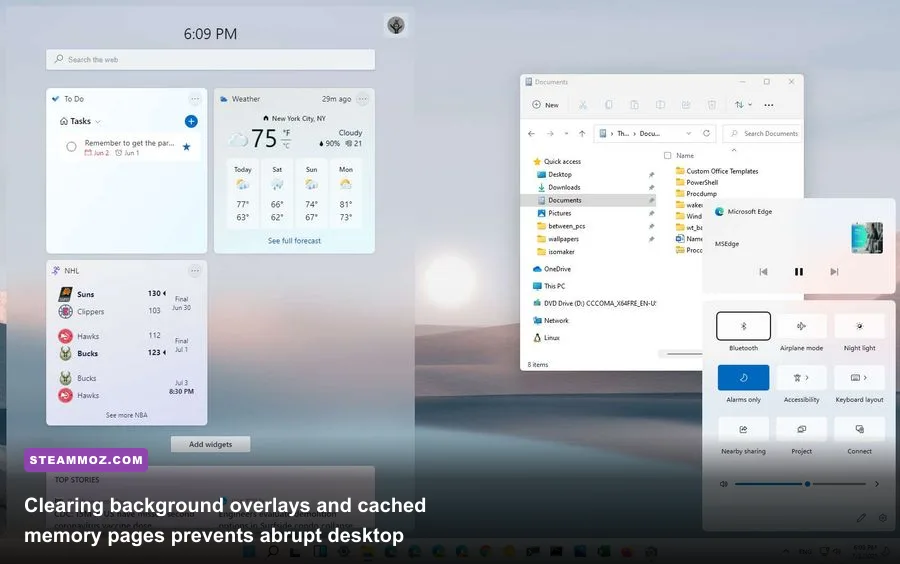Screen dimensions: 900x564
Task: Click the Paste icon in Documents toolbar
Action: point(634,104)
